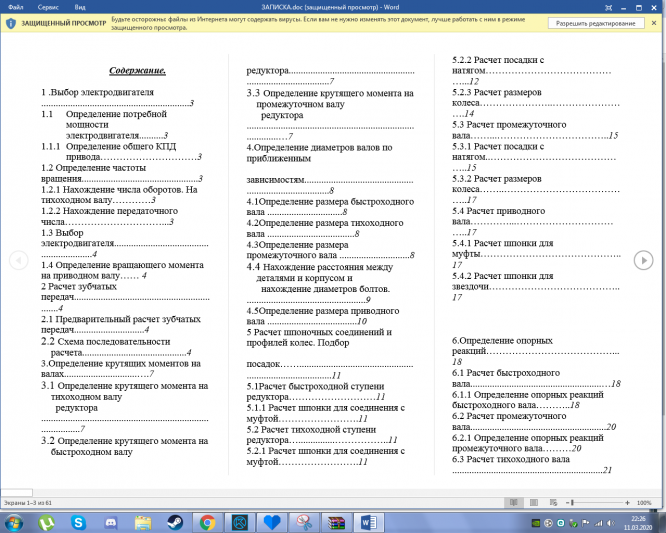The width and height of the screenshot is (666, 533).
Task: Click entry 6.Определение опорных
Action: click(x=502, y=341)
